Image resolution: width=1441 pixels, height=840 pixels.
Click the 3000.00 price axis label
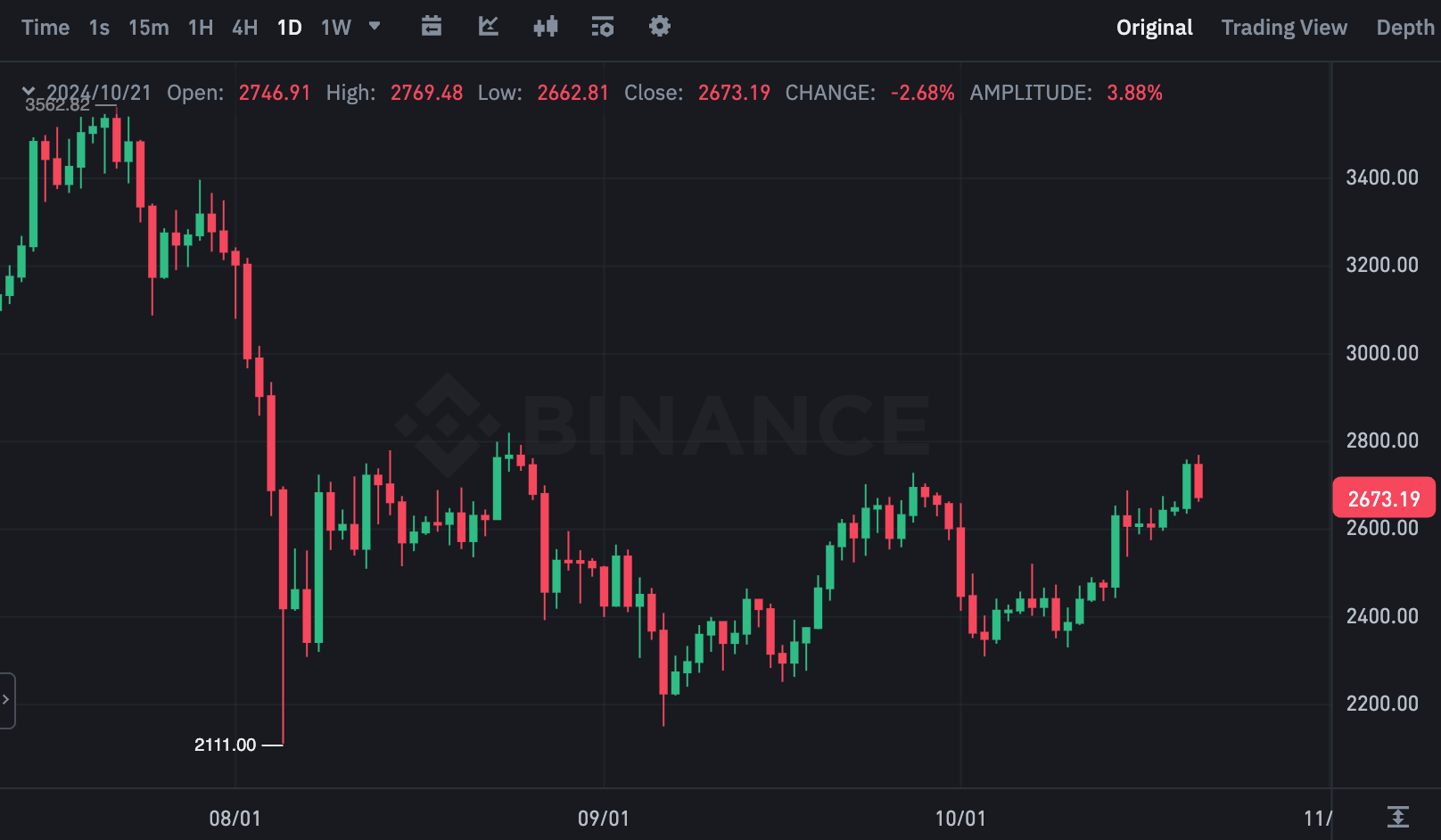coord(1382,353)
